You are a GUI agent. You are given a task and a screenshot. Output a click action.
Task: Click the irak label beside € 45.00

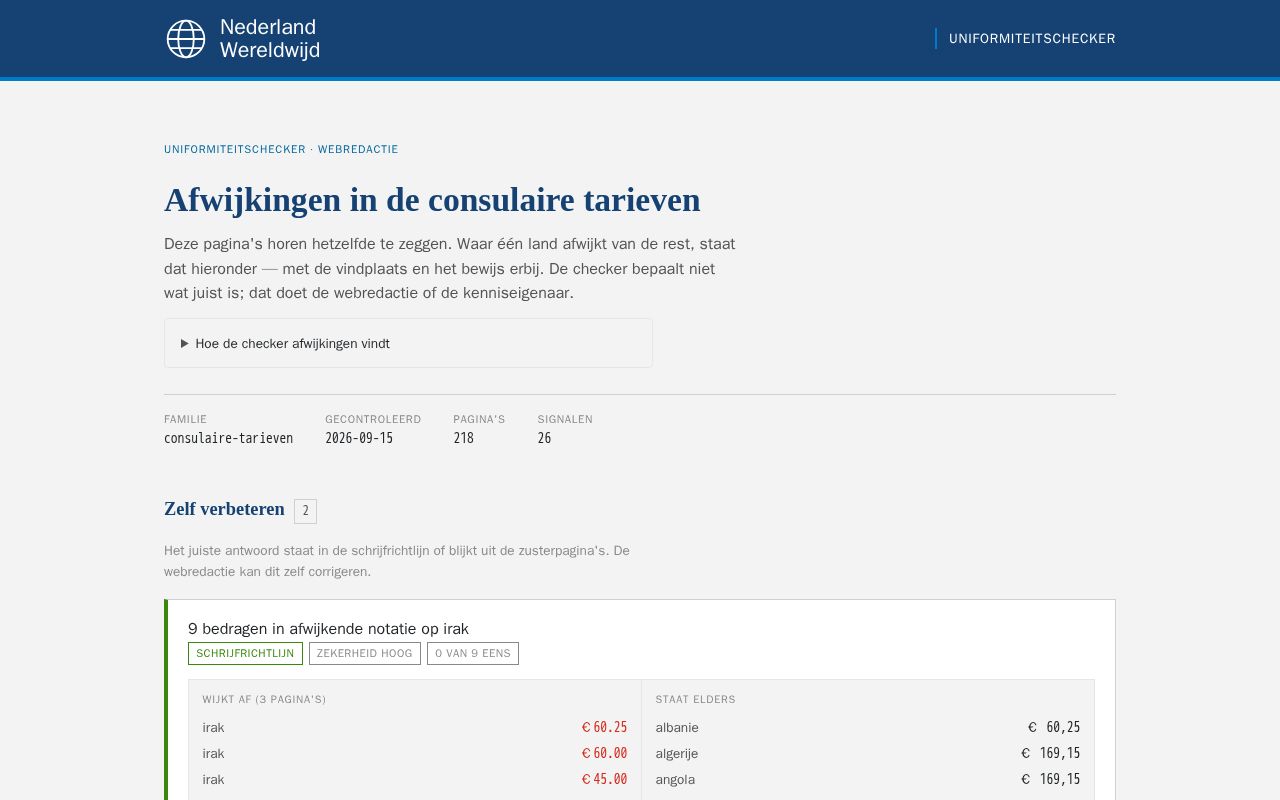[213, 780]
